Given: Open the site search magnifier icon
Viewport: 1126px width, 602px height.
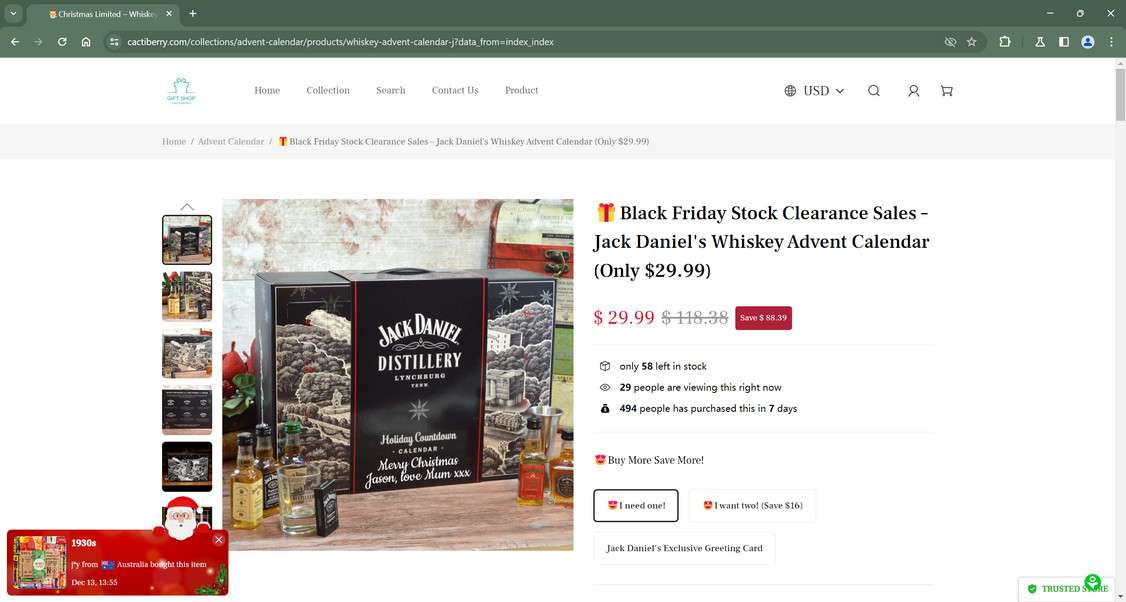Looking at the screenshot, I should tap(873, 91).
